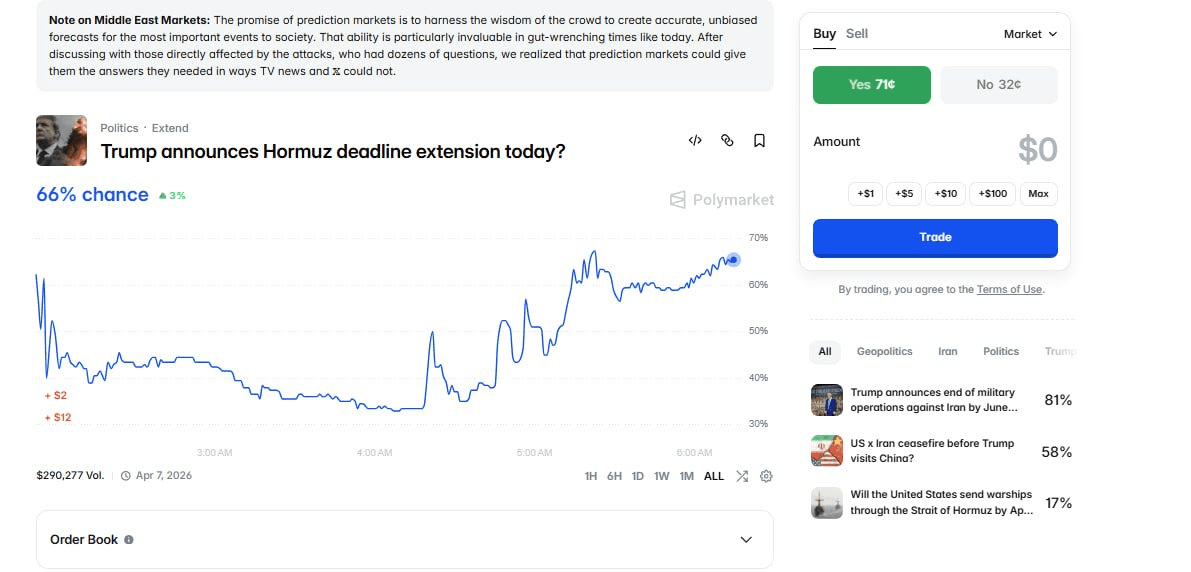Open the Market order type dropdown
1191x572 pixels.
(1030, 34)
